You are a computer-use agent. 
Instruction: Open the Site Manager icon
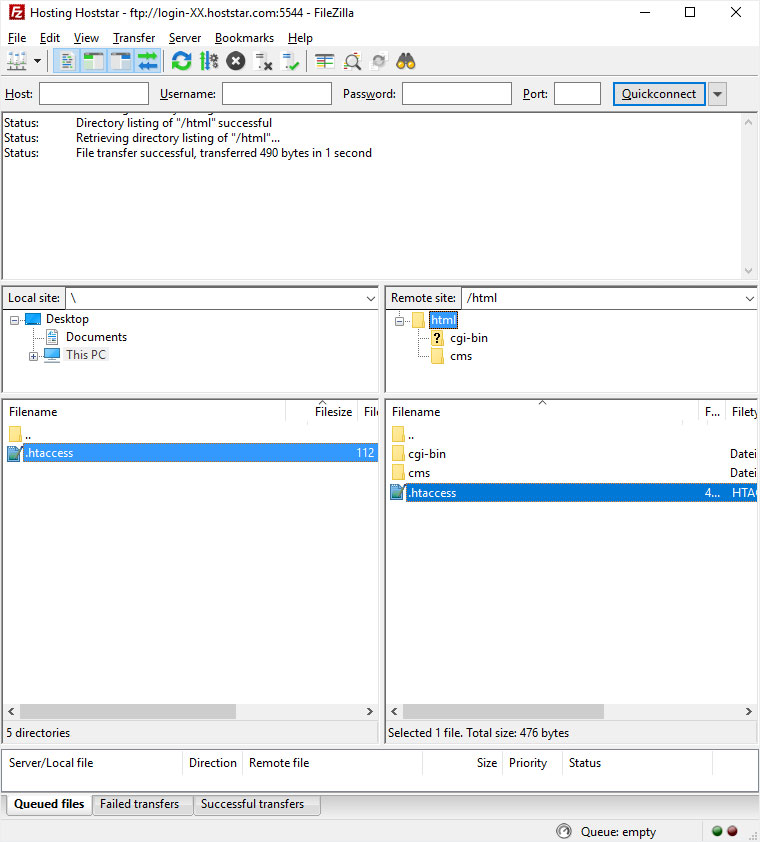pos(17,61)
